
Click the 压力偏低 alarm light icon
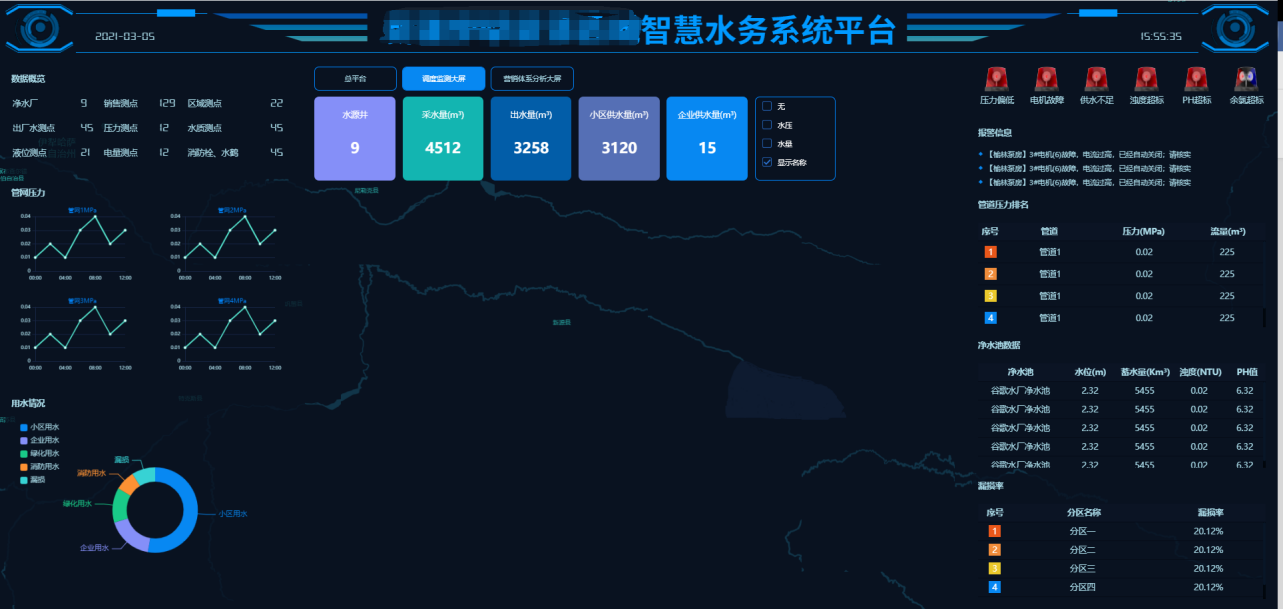point(996,80)
